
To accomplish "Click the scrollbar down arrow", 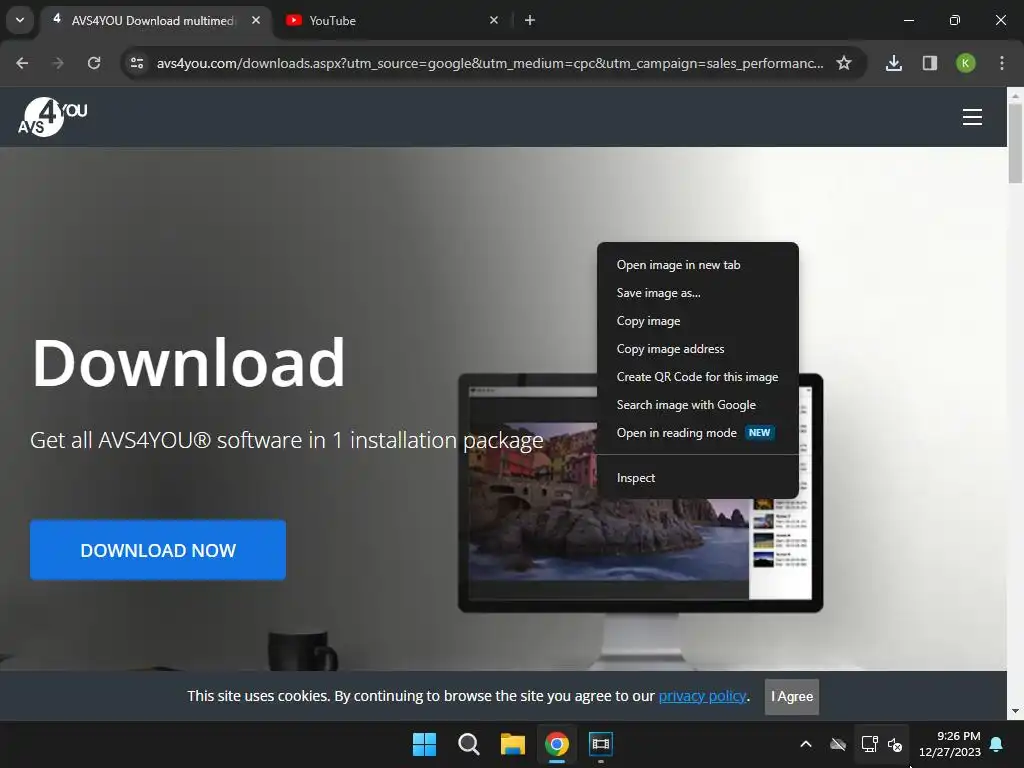I will tap(1015, 711).
